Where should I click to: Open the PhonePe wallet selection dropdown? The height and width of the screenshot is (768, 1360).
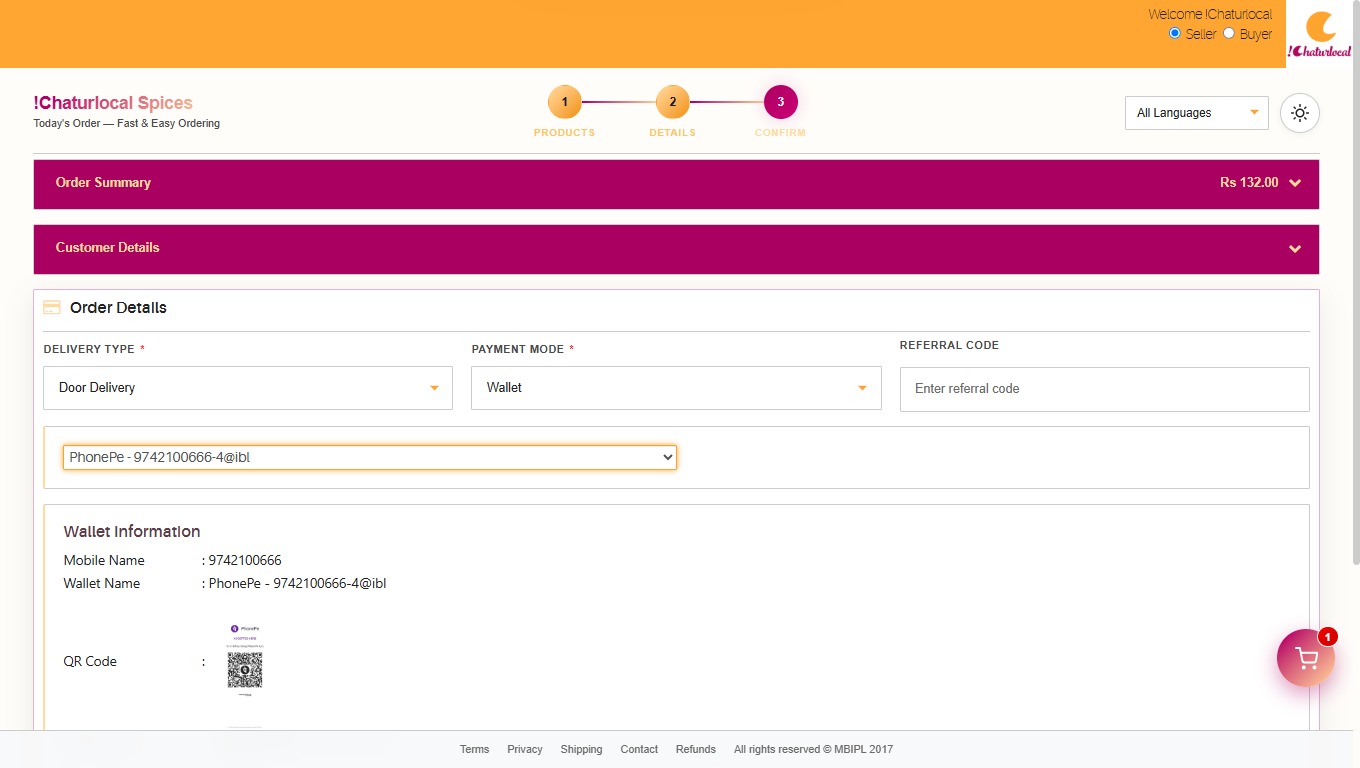point(370,457)
